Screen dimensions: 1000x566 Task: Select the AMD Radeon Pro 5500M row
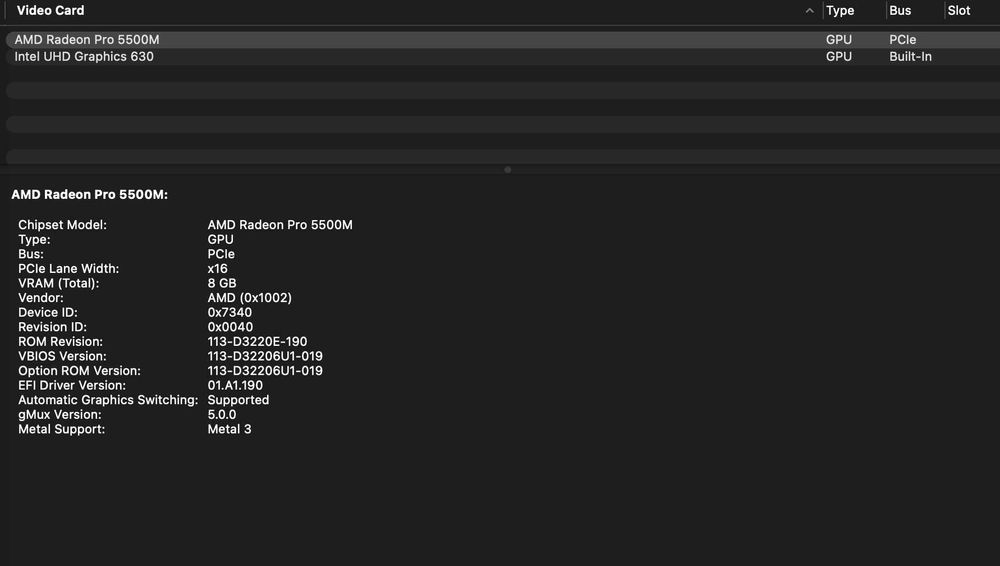(503, 40)
